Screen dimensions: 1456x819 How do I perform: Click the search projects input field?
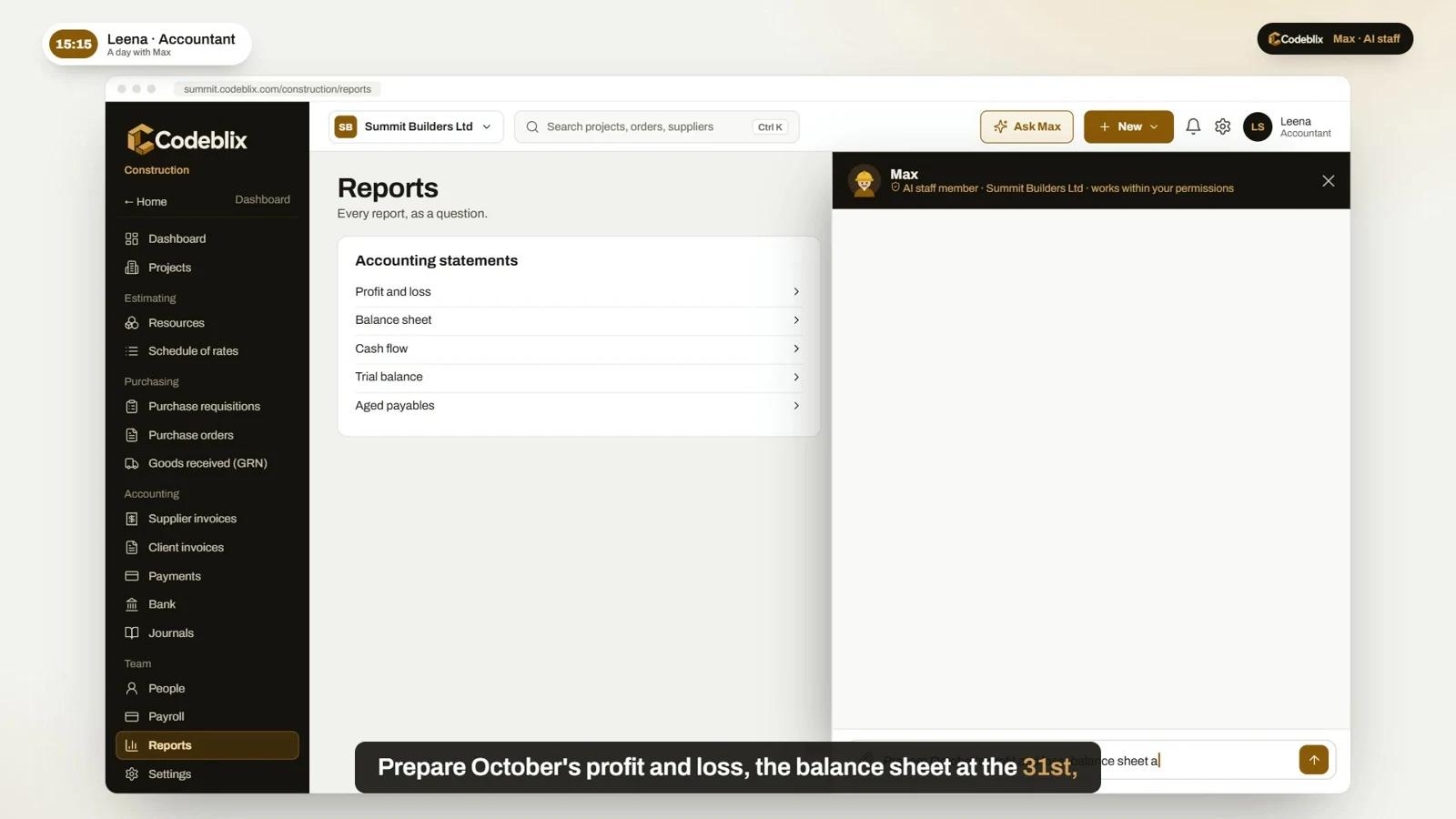click(656, 126)
